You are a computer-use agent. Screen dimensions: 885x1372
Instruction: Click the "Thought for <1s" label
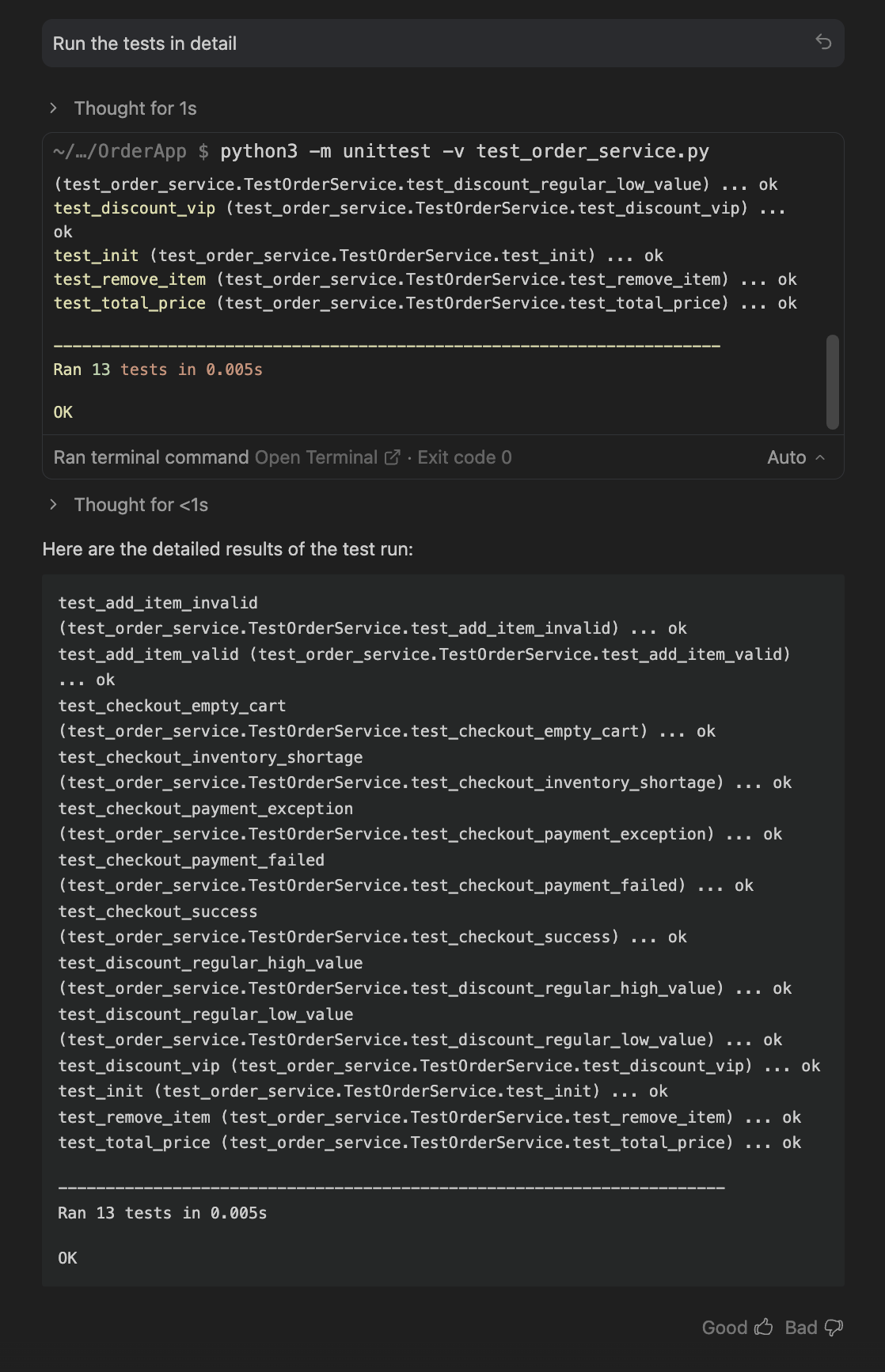141,505
